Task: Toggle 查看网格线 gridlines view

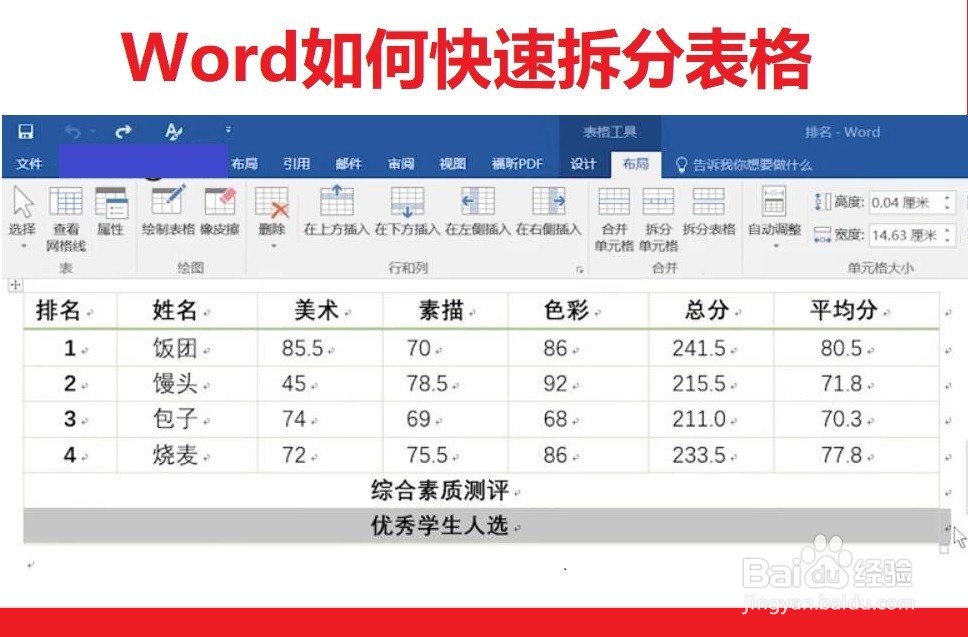Action: tap(66, 219)
